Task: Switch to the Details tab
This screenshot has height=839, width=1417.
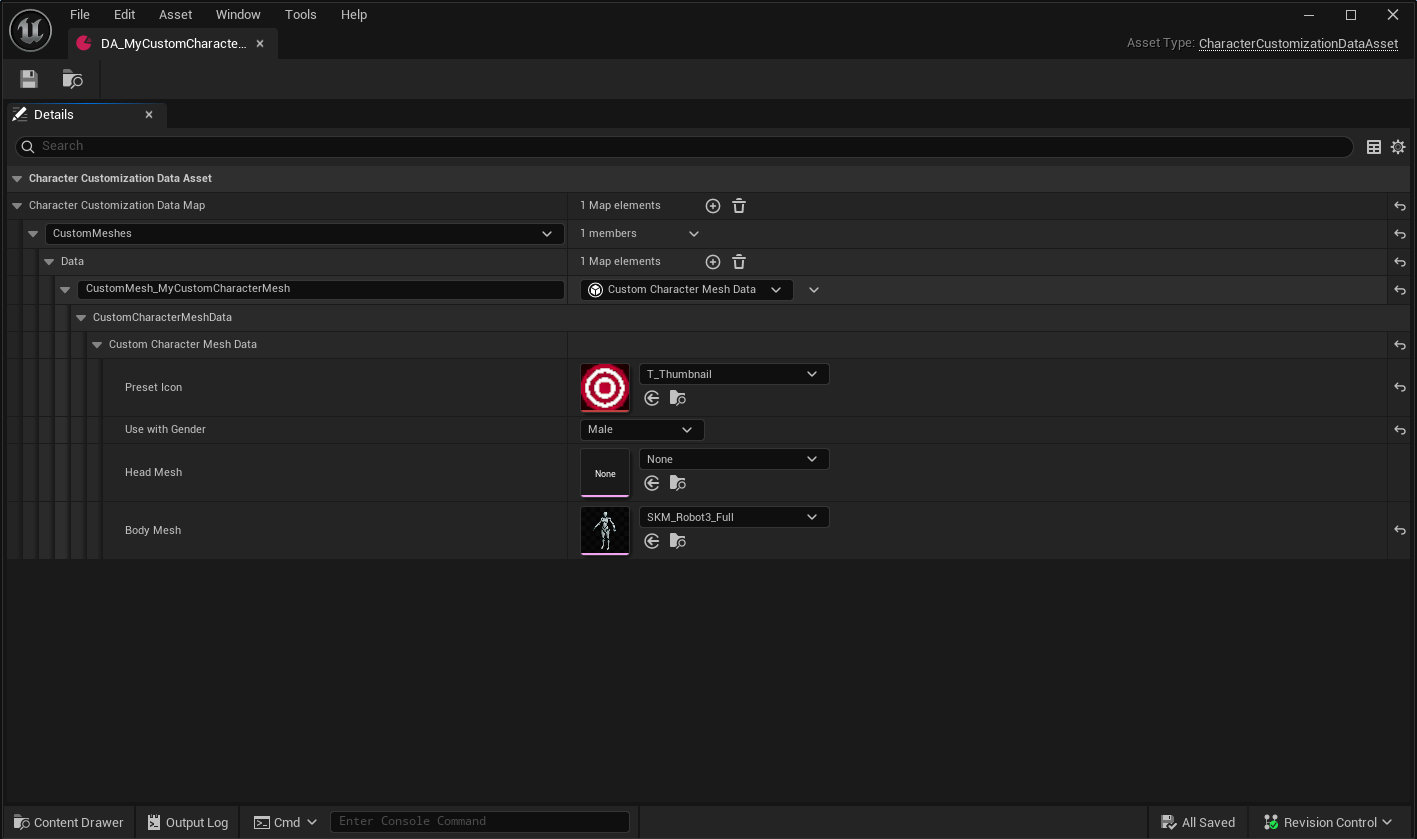Action: [54, 115]
